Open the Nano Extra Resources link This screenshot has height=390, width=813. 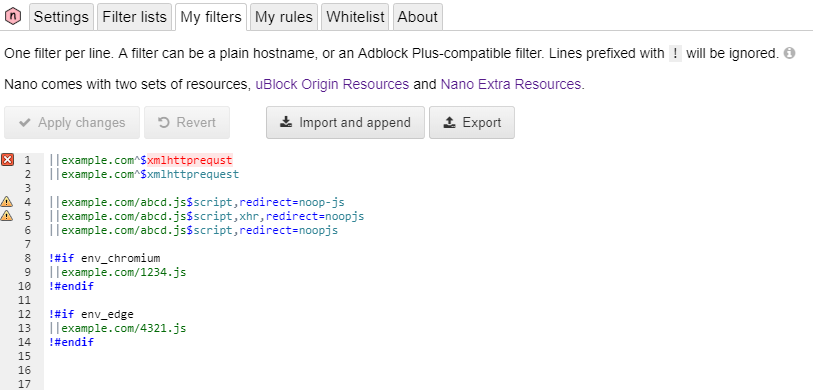(x=511, y=84)
